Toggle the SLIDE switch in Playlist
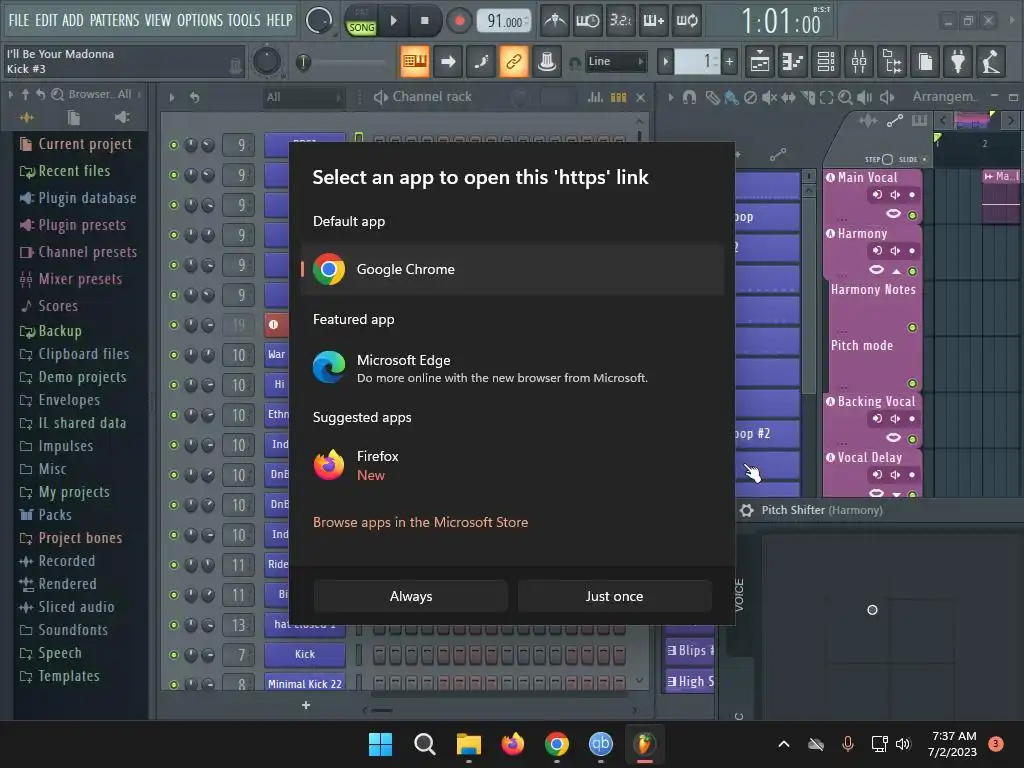 pos(924,159)
